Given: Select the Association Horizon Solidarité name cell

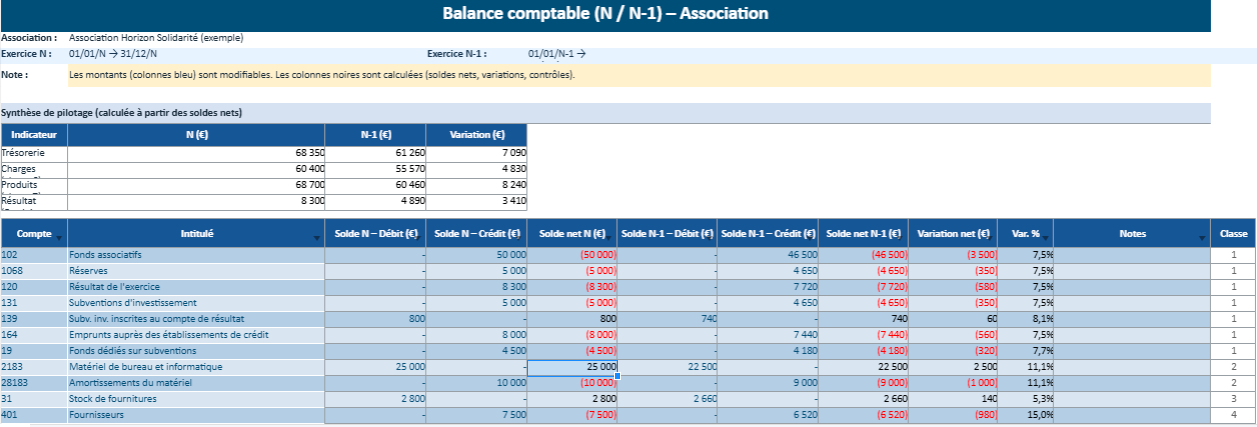Looking at the screenshot, I should point(156,38).
